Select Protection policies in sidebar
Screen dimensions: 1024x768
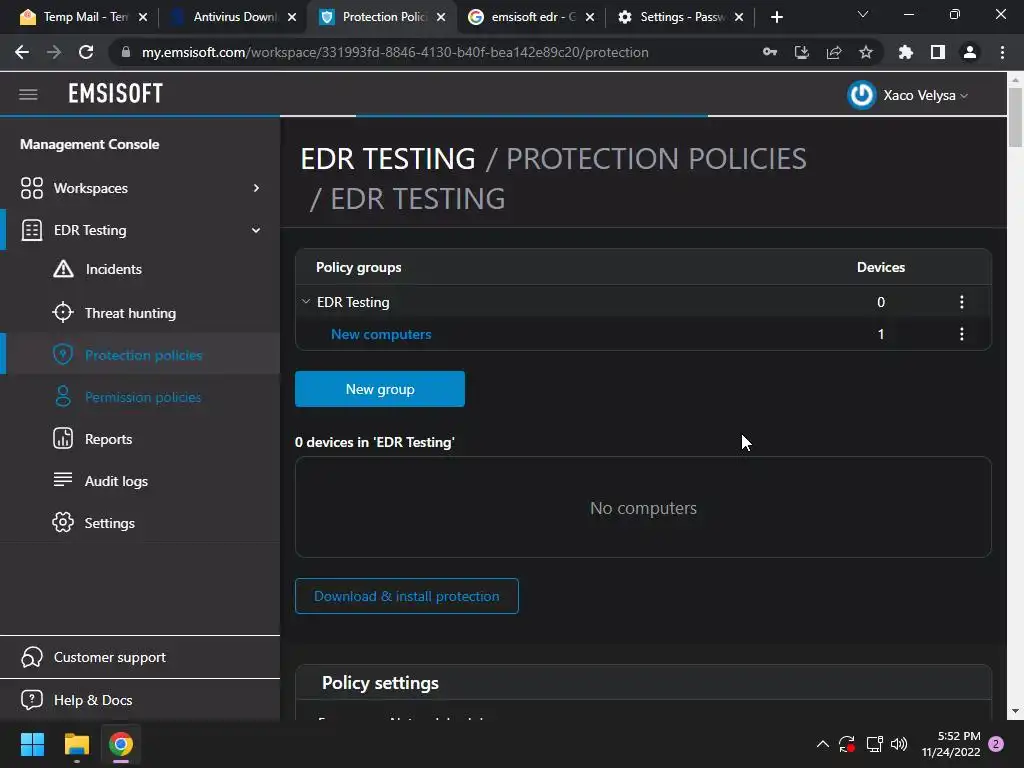pyautogui.click(x=144, y=355)
